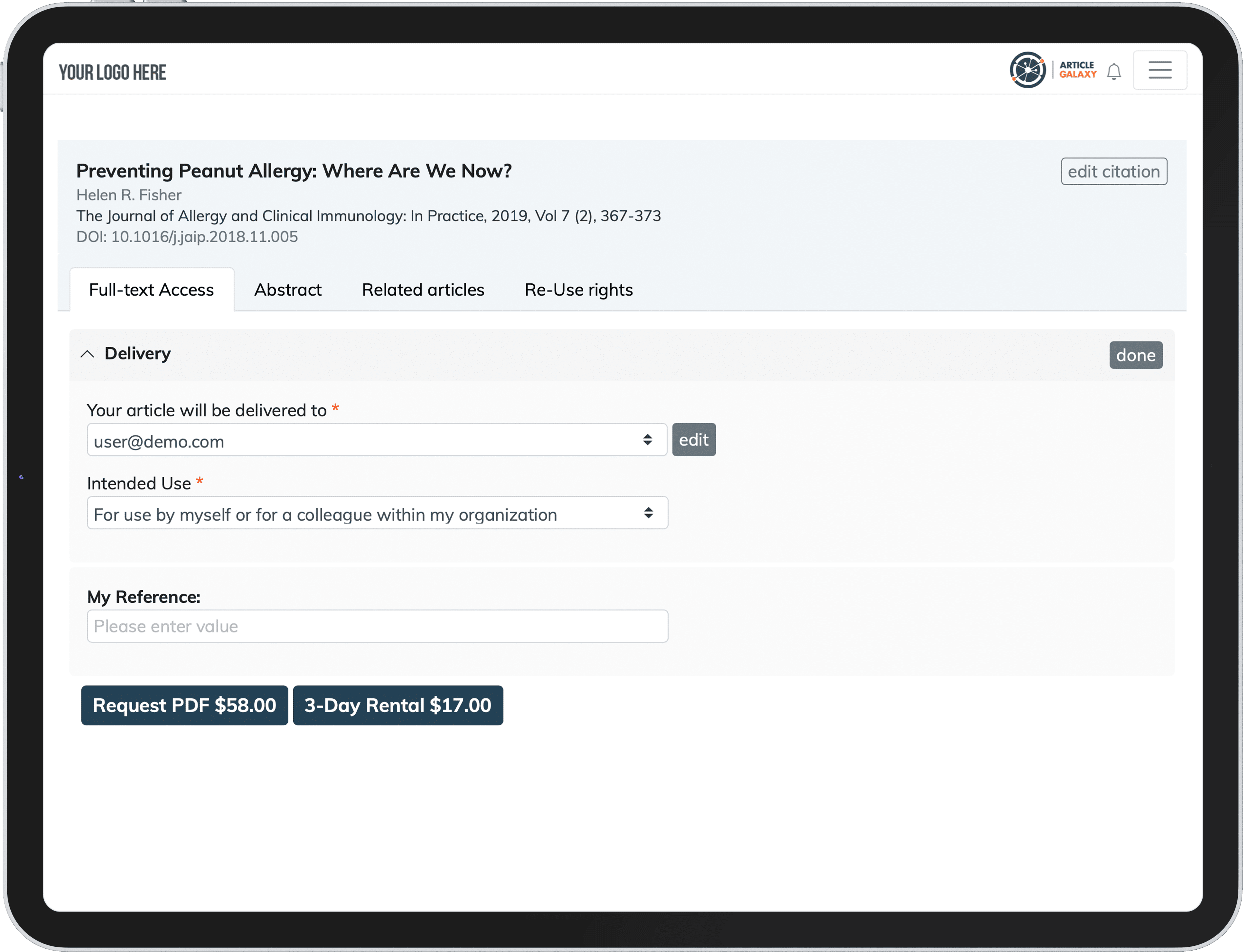This screenshot has height=952, width=1243.
Task: Click the done button in Delivery
Action: tap(1135, 355)
